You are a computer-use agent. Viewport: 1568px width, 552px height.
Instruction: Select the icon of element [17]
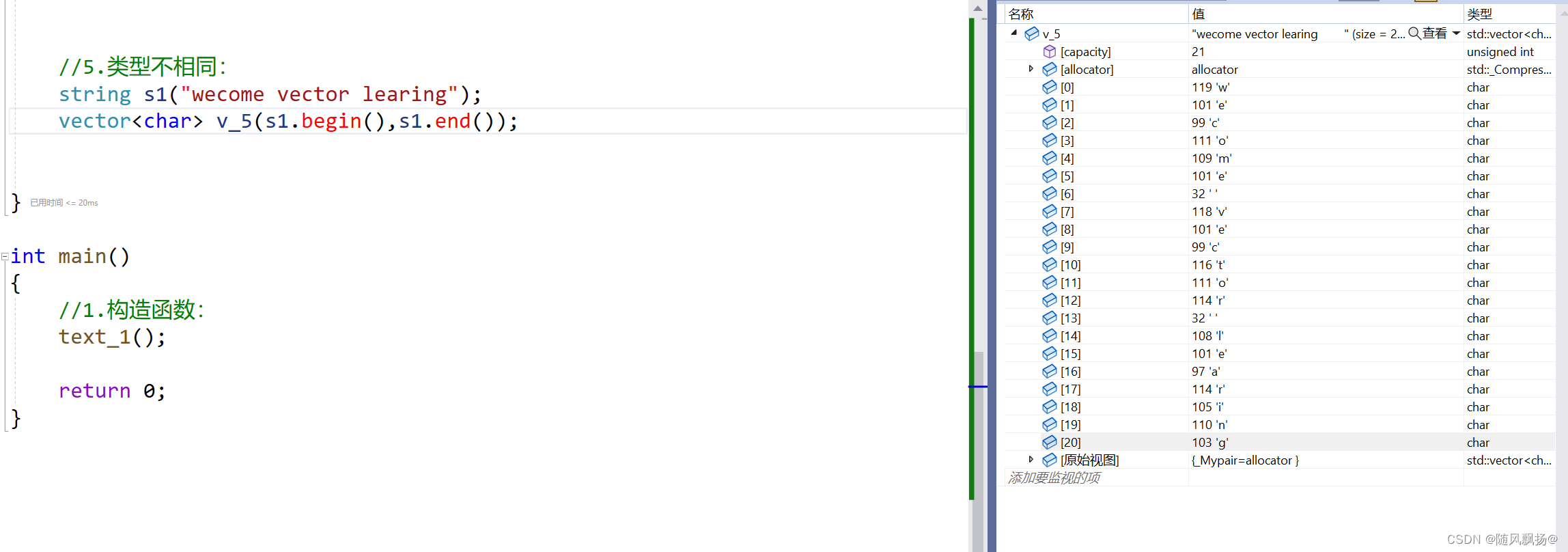[1050, 389]
